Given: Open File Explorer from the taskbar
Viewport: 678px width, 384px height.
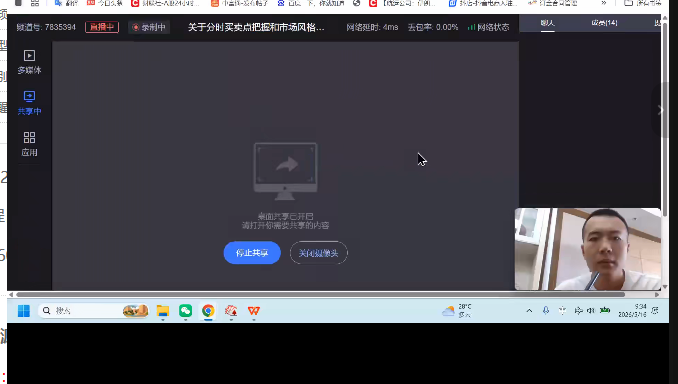Looking at the screenshot, I should point(163,310).
